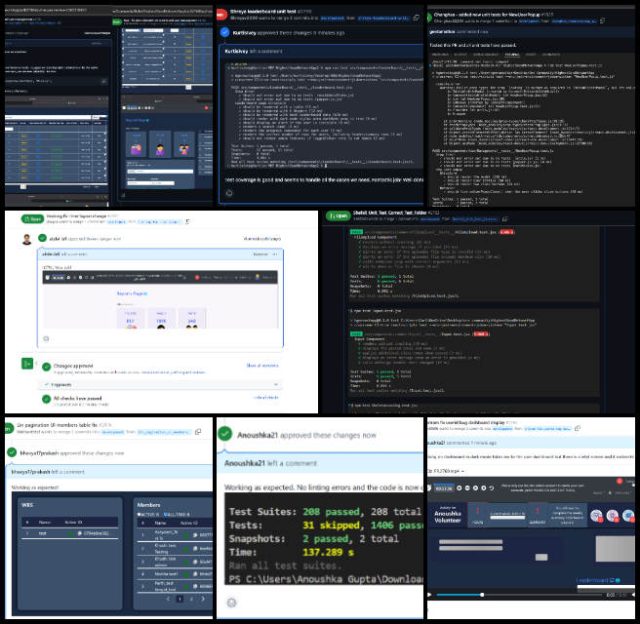Image resolution: width=640 pixels, height=624 pixels.
Task: Click the Show all reviewers link
Action: pyautogui.click(x=262, y=367)
